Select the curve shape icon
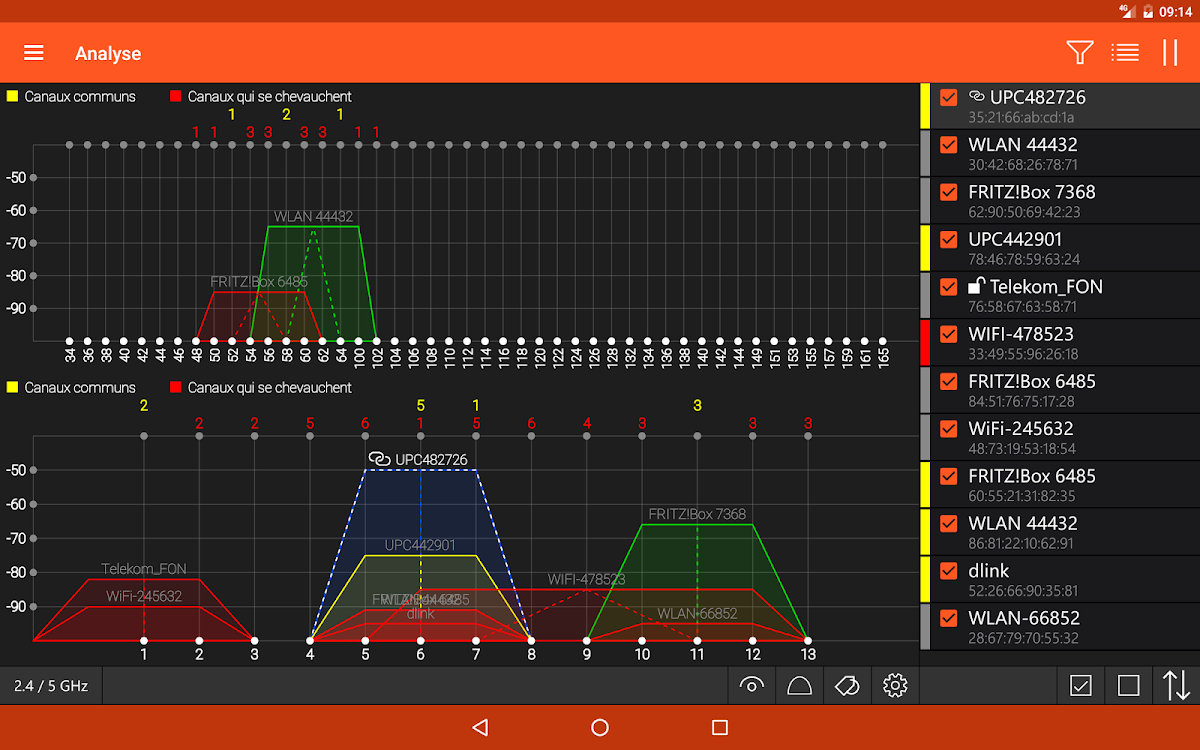The width and height of the screenshot is (1200, 750). click(800, 685)
